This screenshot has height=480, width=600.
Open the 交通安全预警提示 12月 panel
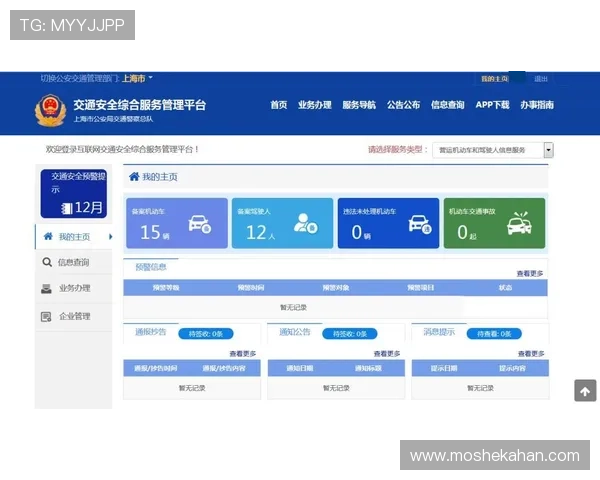point(73,193)
